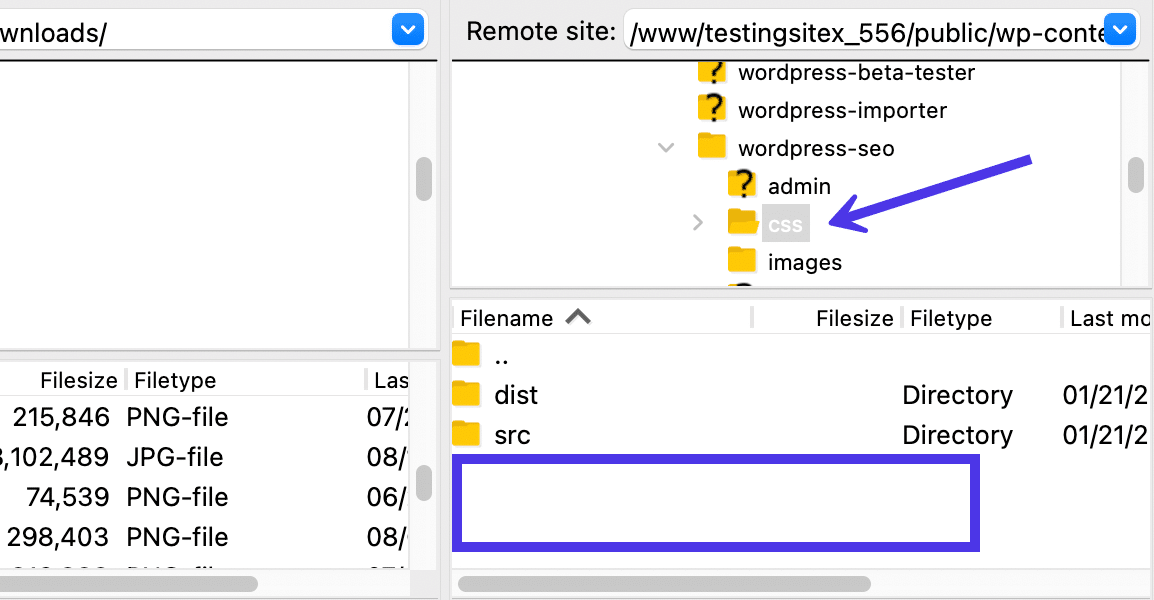The image size is (1154, 600).
Task: Open the dist directory icon
Action: [x=466, y=394]
